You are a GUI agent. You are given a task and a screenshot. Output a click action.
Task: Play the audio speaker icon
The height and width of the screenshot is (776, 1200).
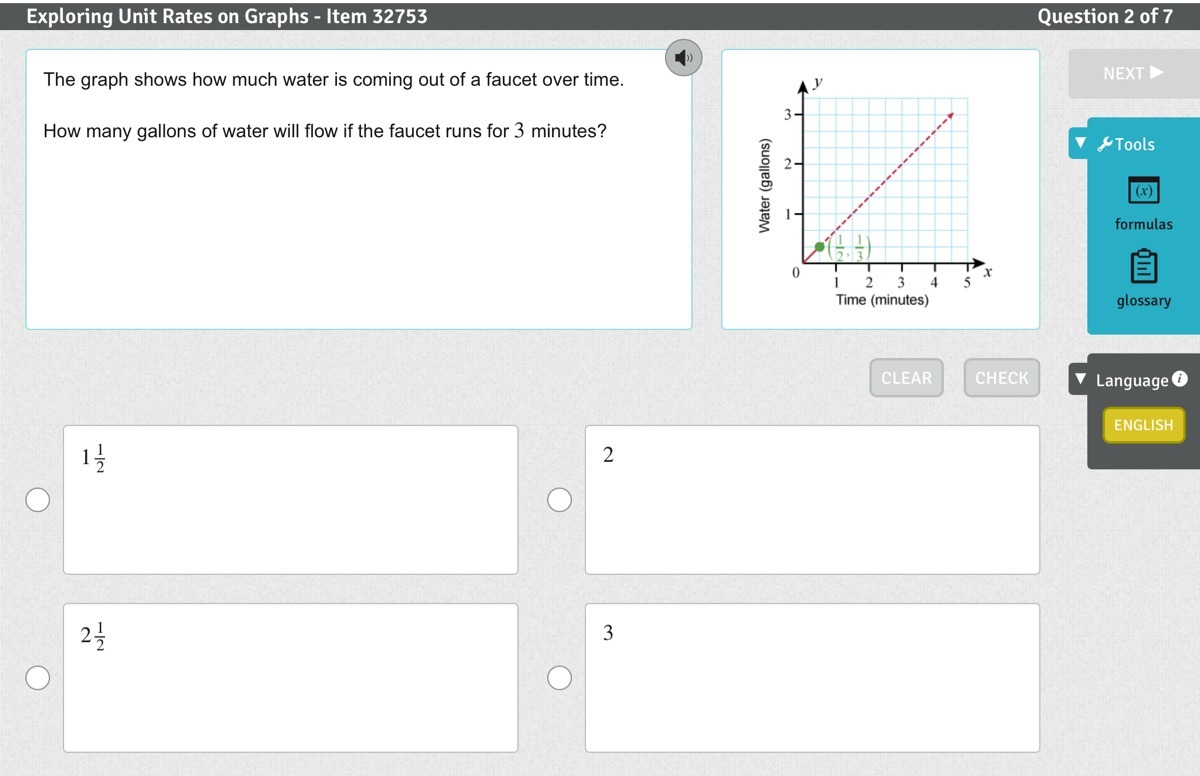[683, 58]
